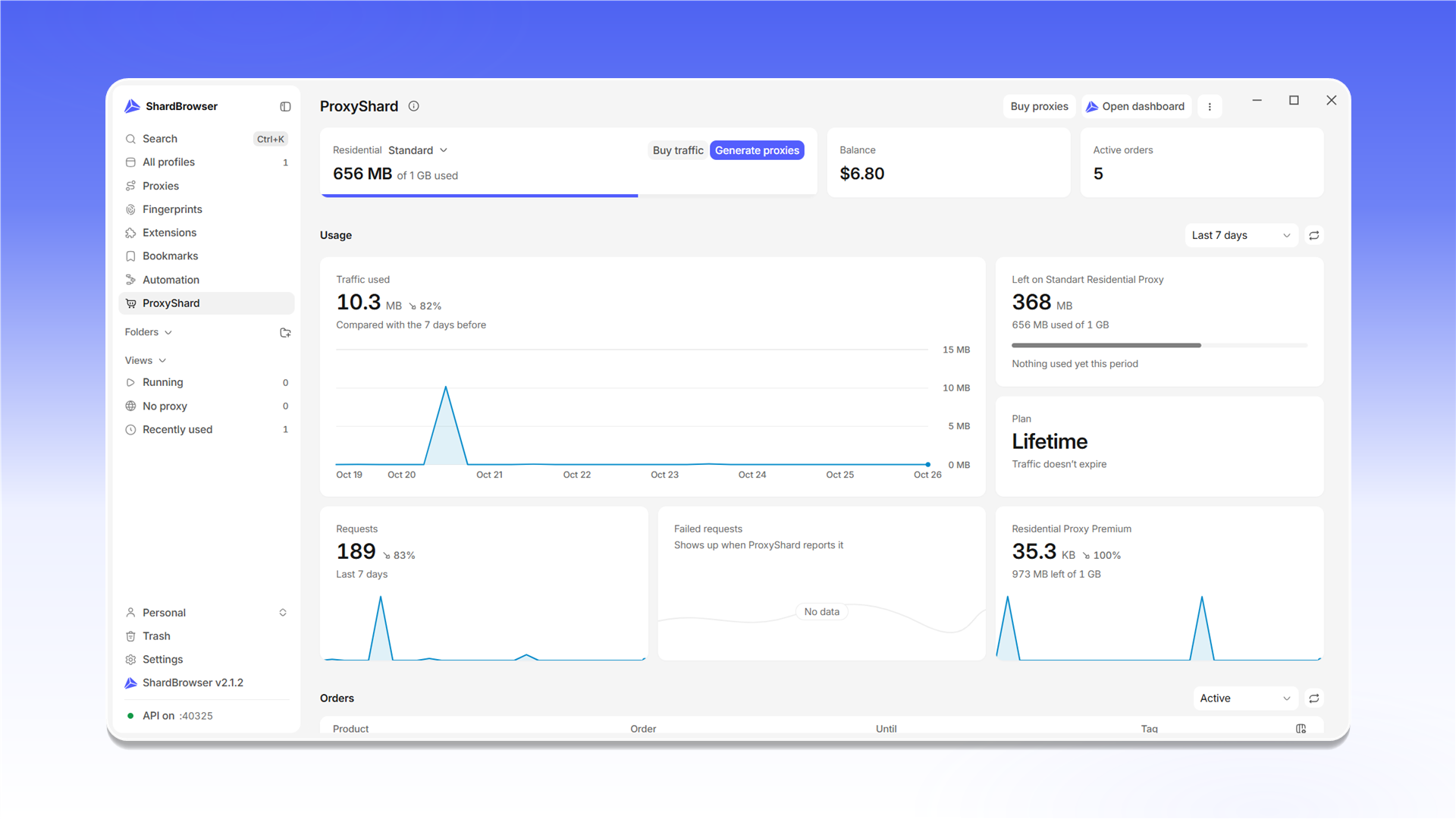
Task: Show the No proxy view
Action: (206, 406)
